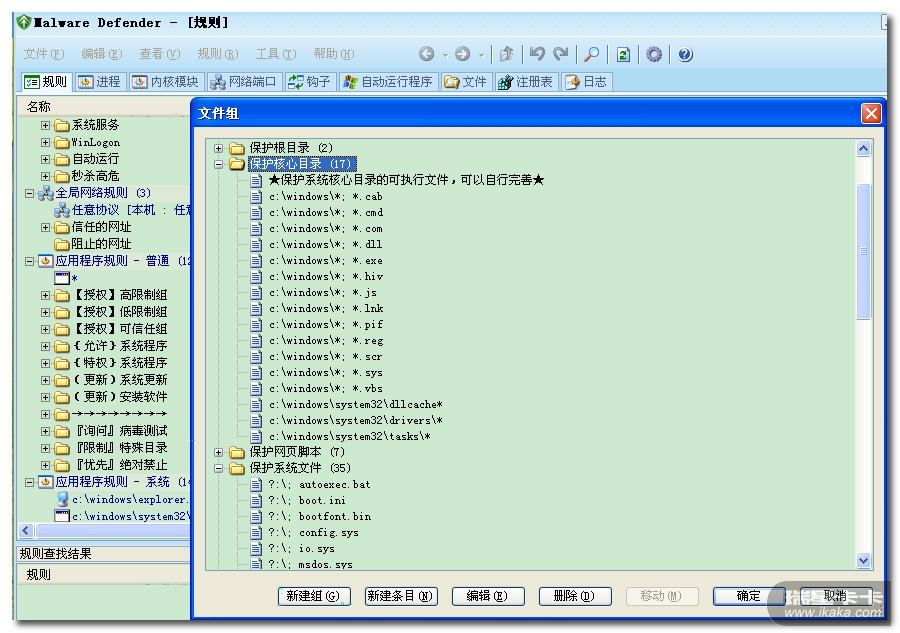The width and height of the screenshot is (900, 633).
Task: Click the blue help question icon
Action: pyautogui.click(x=685, y=55)
